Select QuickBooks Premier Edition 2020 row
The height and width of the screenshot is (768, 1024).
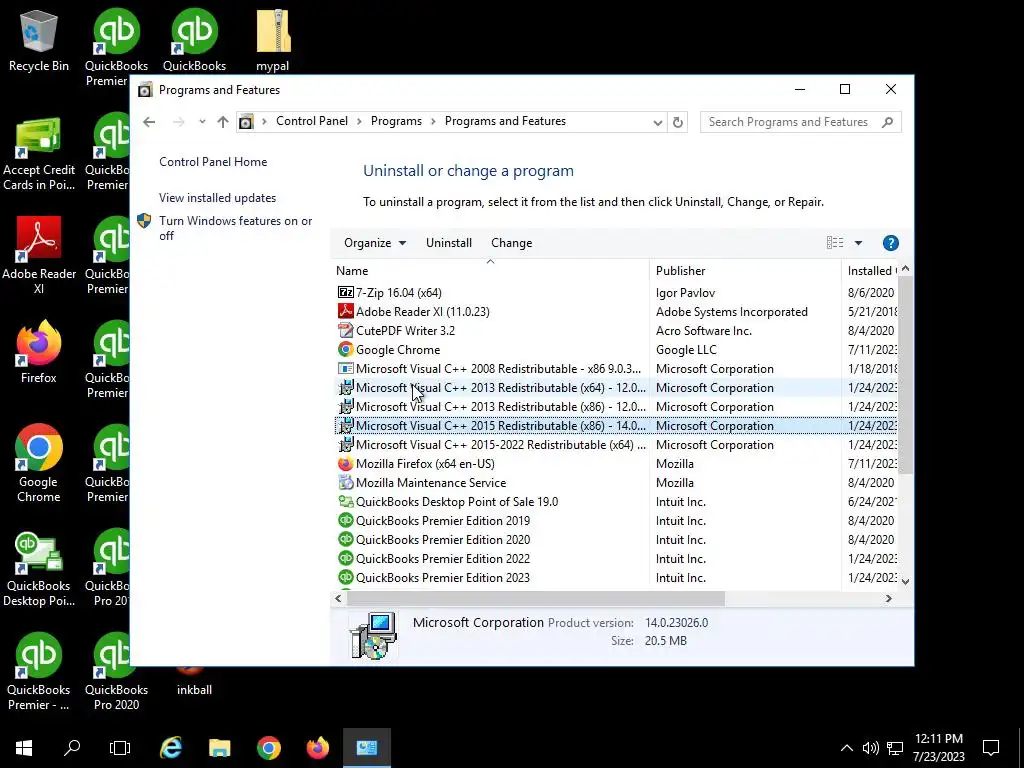(x=615, y=539)
